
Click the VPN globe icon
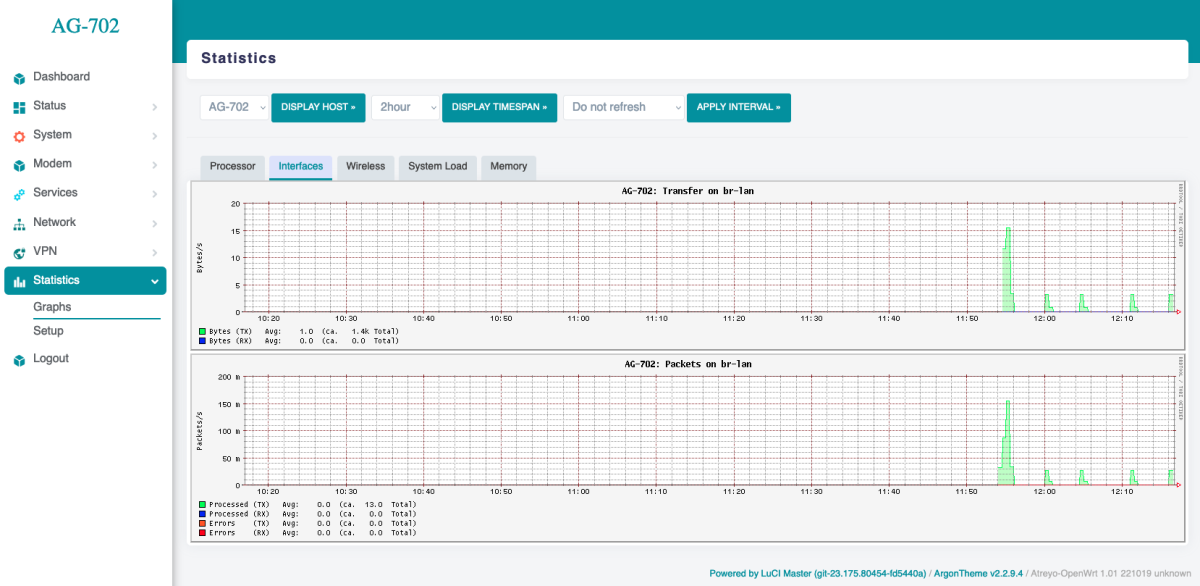pos(19,253)
